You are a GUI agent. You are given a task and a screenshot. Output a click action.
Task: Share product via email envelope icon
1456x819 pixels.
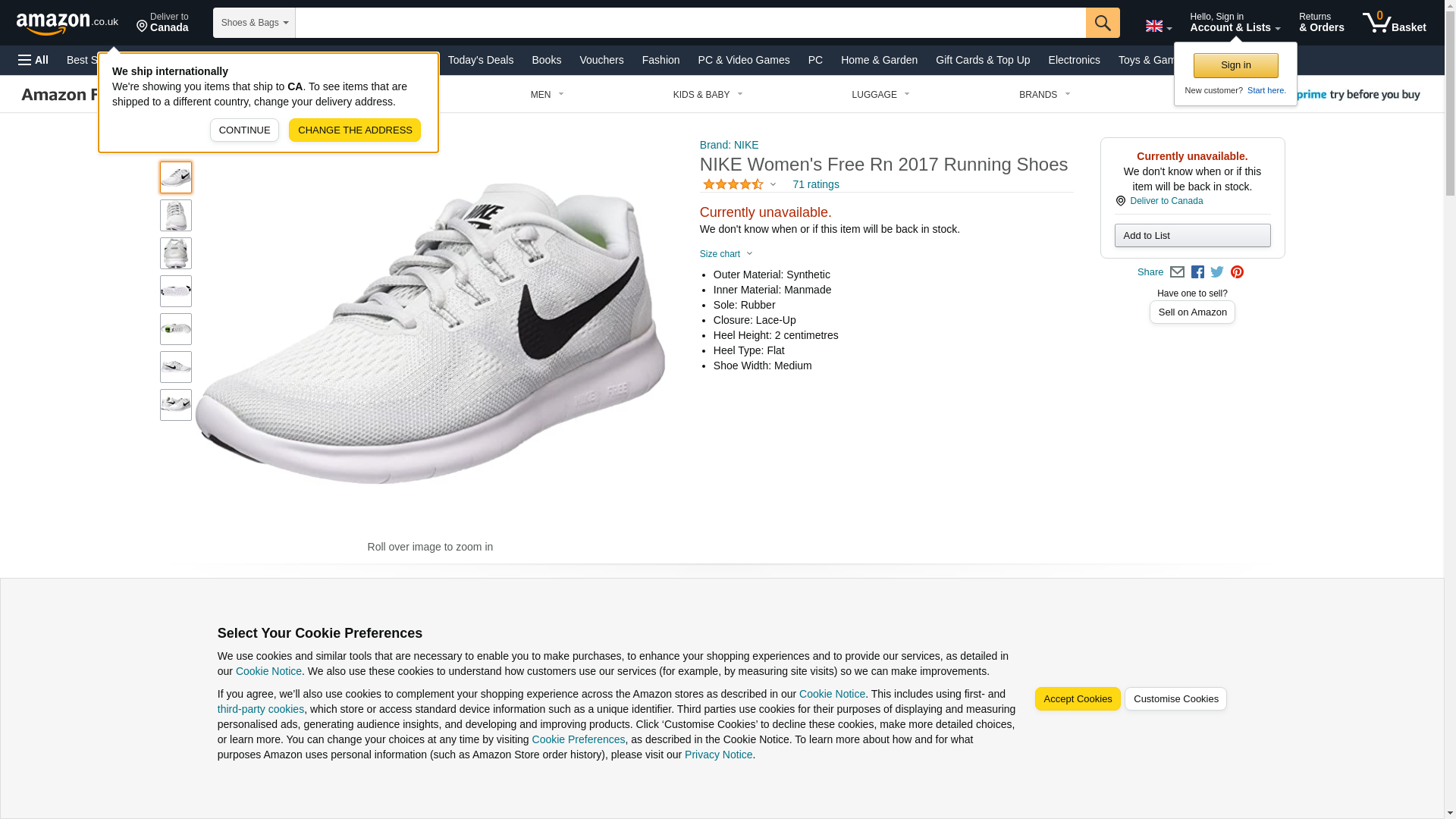coord(1176,272)
